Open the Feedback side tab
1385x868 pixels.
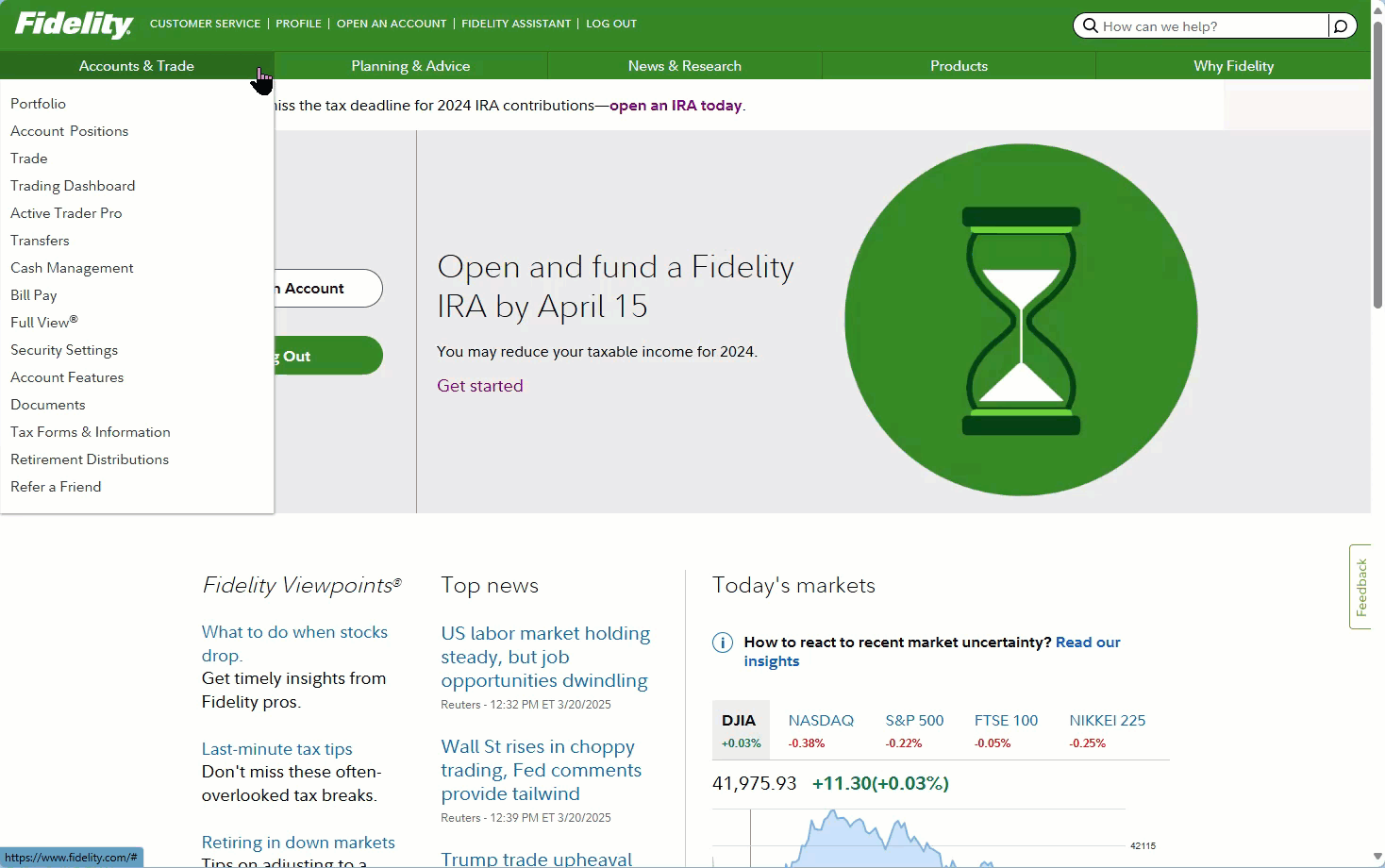1360,587
